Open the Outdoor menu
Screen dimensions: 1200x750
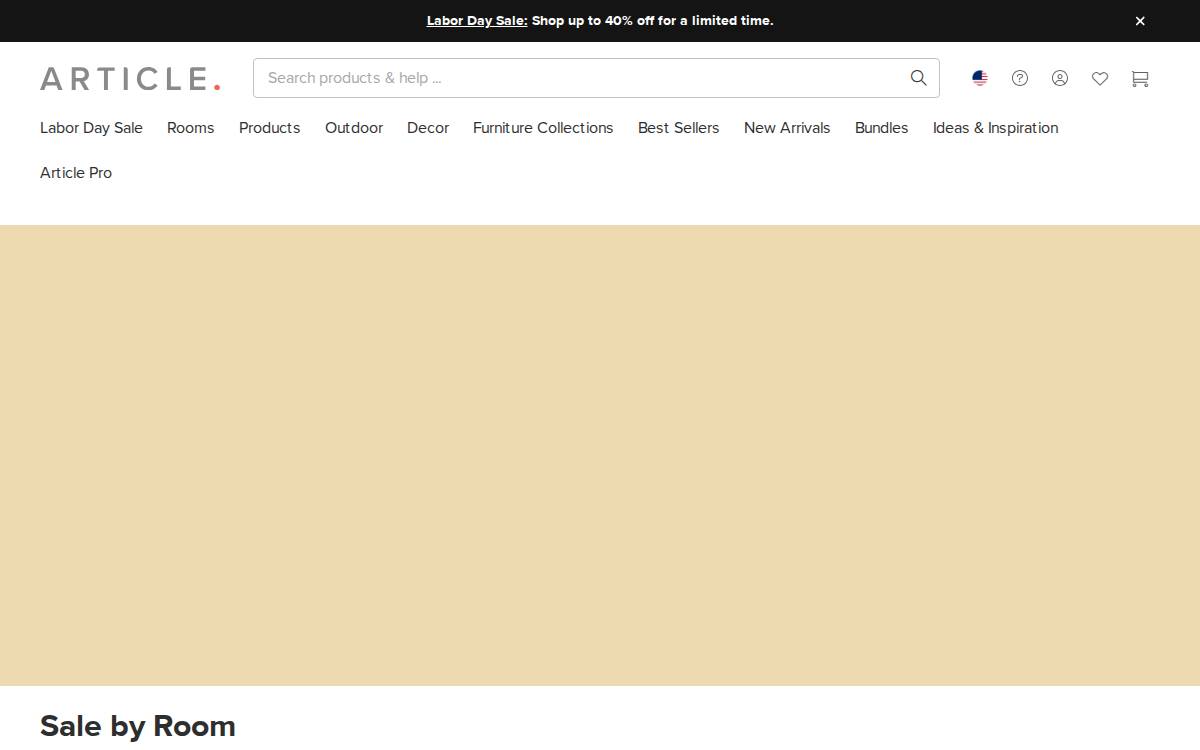click(354, 128)
